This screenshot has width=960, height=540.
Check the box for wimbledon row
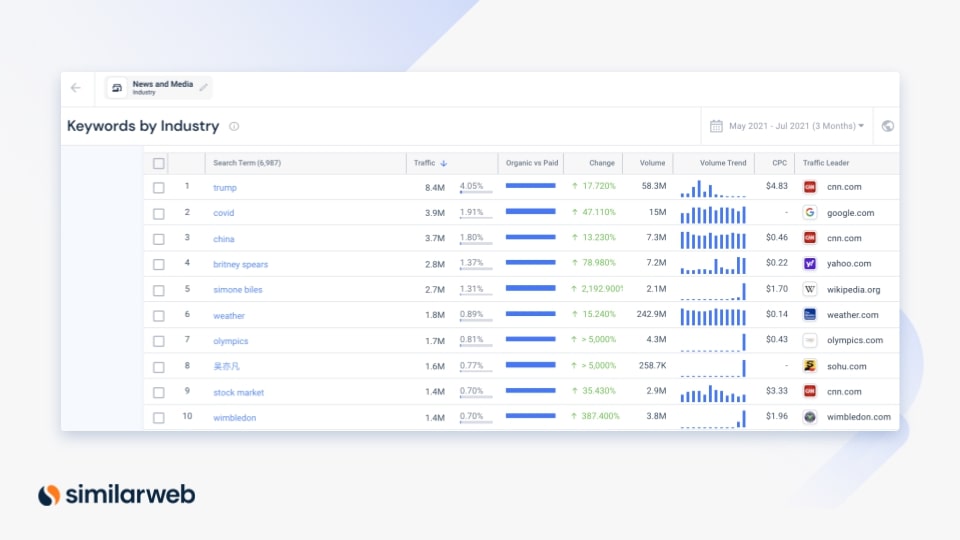click(x=159, y=418)
